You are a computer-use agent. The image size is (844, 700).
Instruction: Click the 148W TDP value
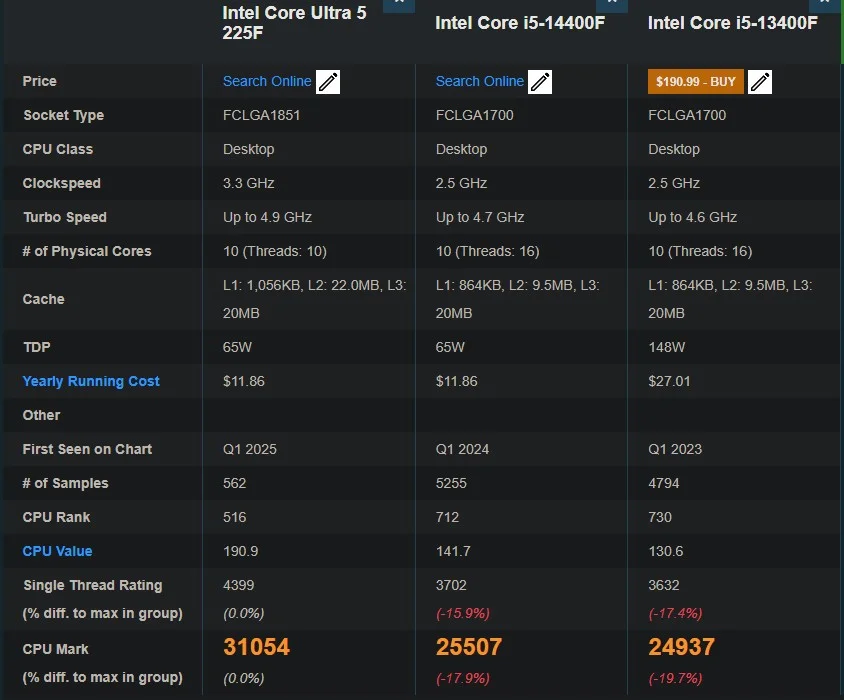(667, 347)
